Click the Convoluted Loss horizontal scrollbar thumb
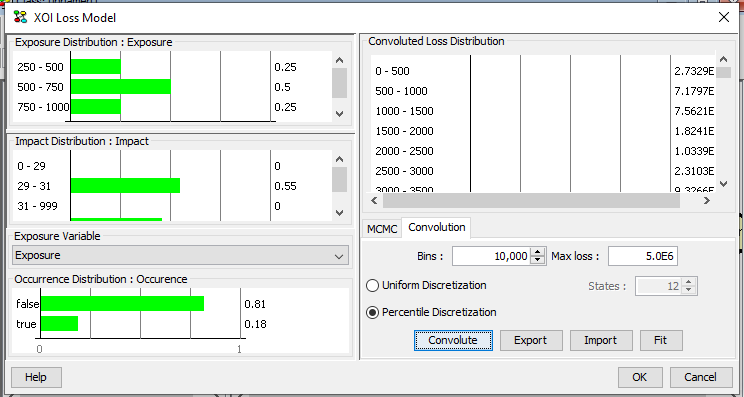This screenshot has width=744, height=397. click(x=531, y=201)
